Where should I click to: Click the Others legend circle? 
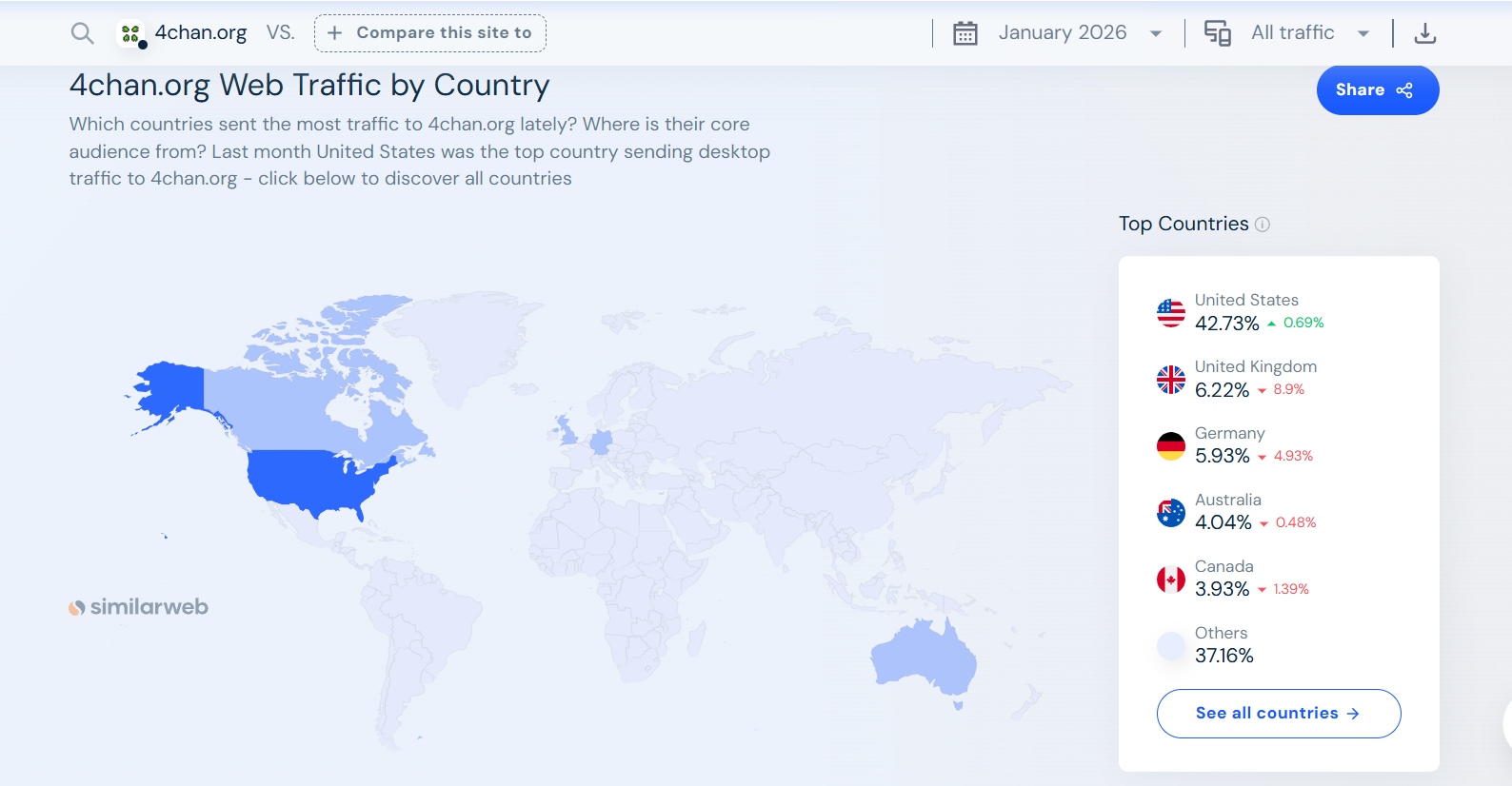coord(1171,646)
